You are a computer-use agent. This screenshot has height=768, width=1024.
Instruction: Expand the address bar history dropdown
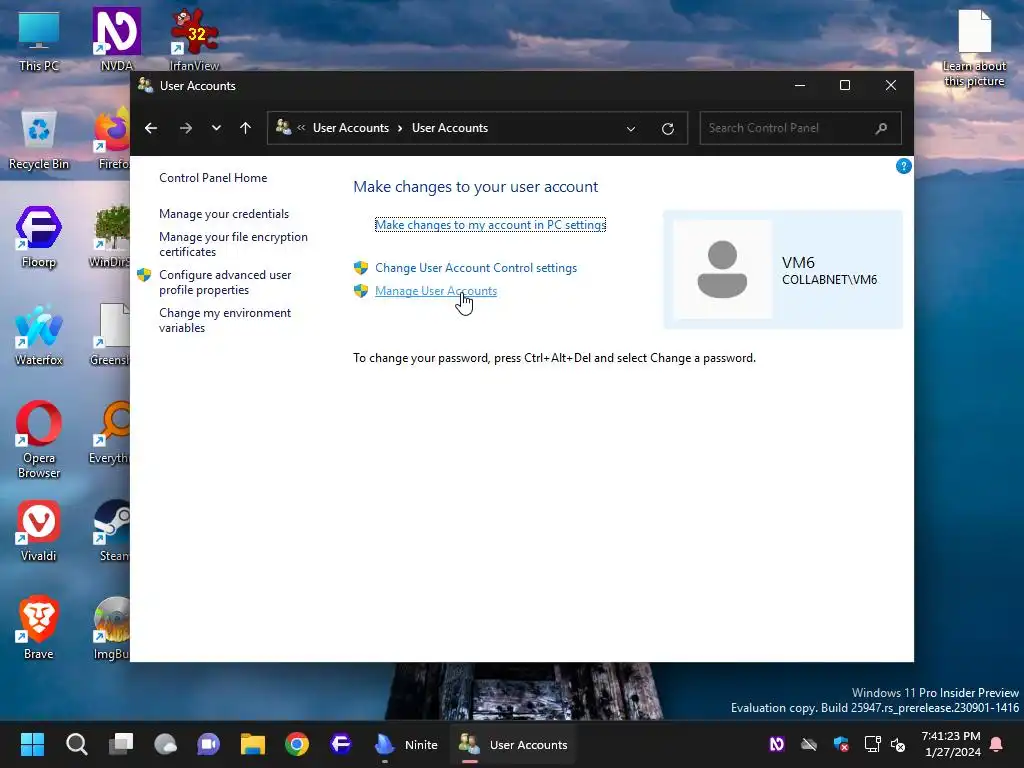click(631, 129)
